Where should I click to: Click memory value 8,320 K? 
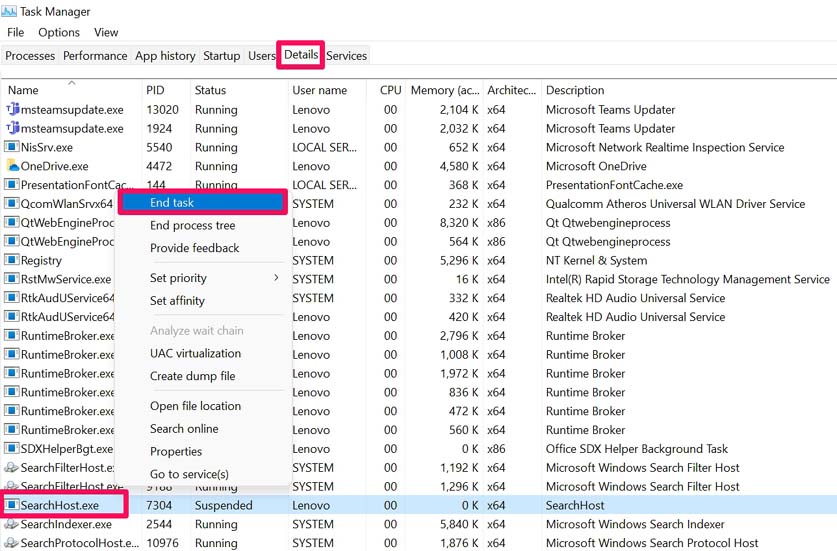459,223
